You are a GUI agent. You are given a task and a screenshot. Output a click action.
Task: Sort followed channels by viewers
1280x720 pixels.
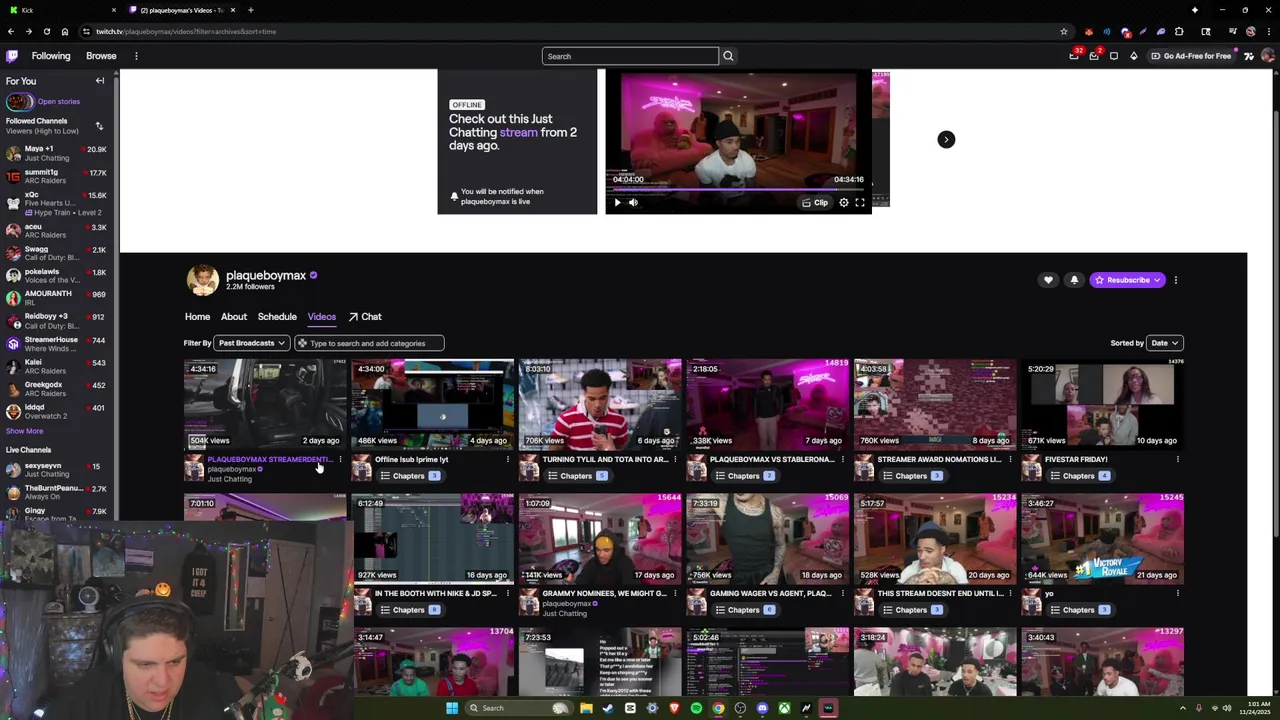99,126
